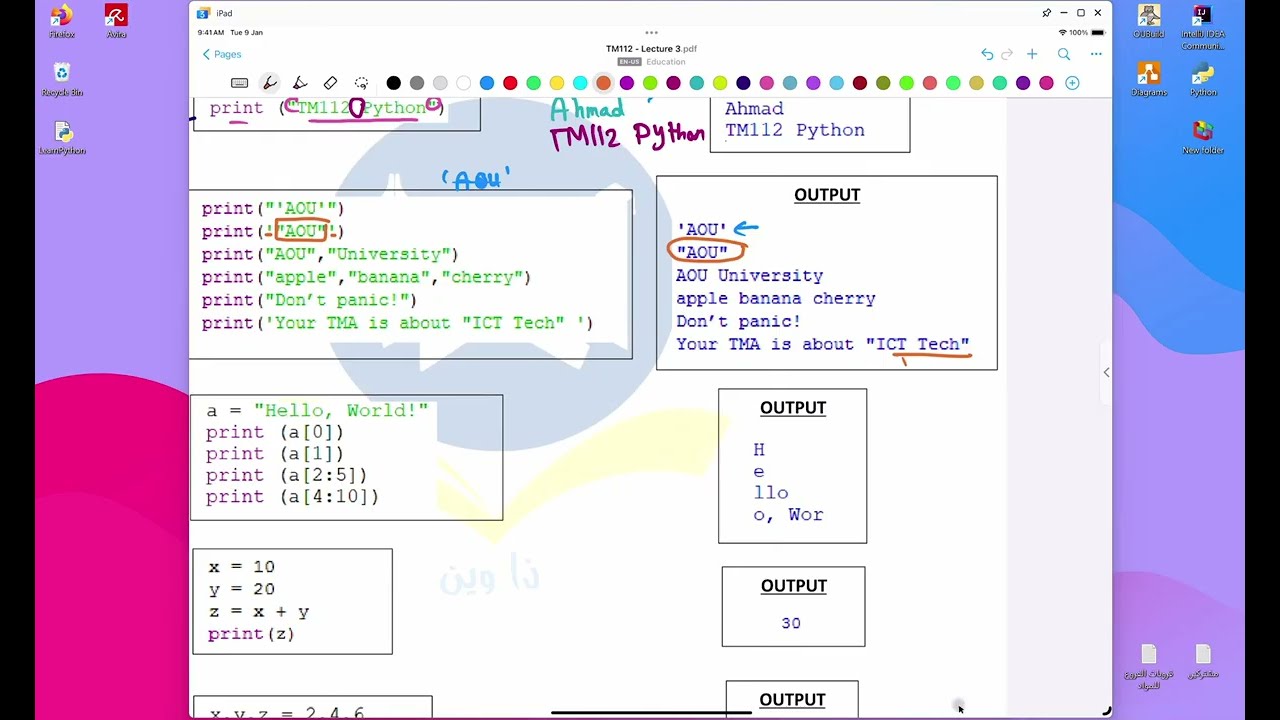1280x720 pixels.
Task: Select OUBuild desktop shortcut
Action: pos(1149,21)
